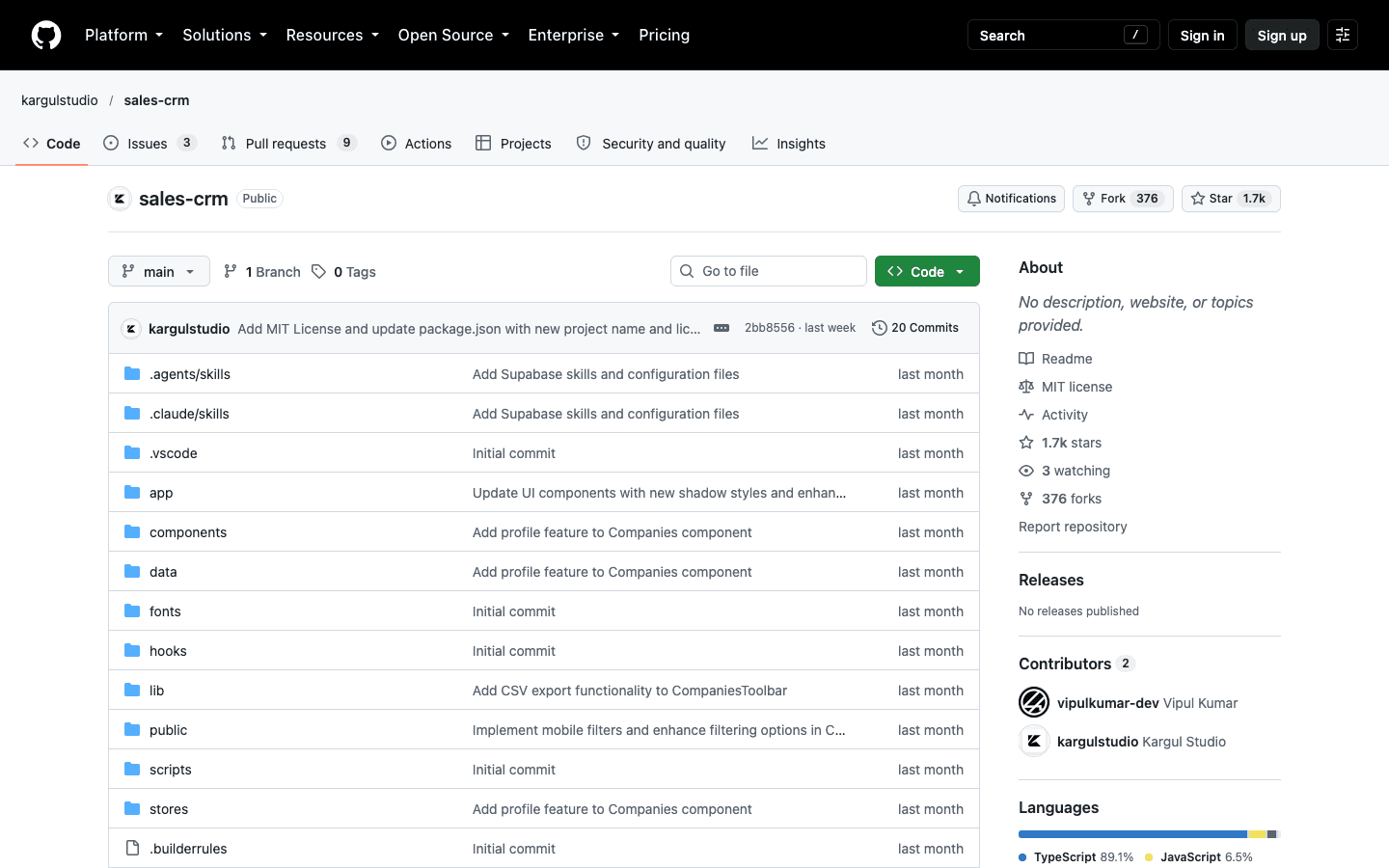
Task: Click the GitHub logo icon
Action: pos(46,35)
